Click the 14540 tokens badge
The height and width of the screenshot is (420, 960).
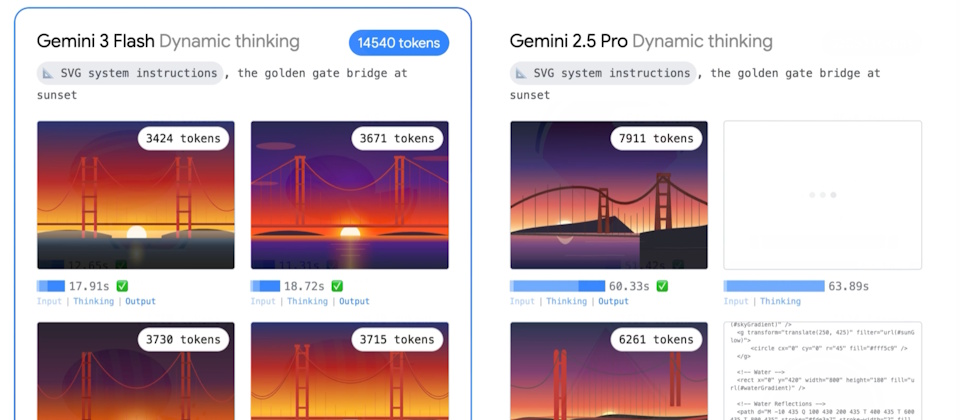399,42
